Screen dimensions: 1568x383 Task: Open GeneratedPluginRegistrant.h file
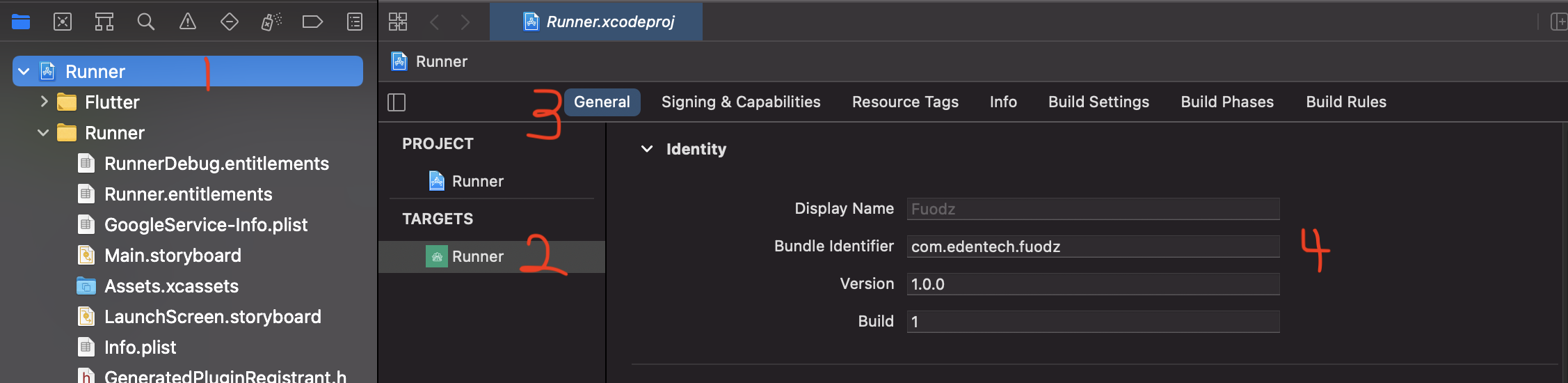(225, 375)
